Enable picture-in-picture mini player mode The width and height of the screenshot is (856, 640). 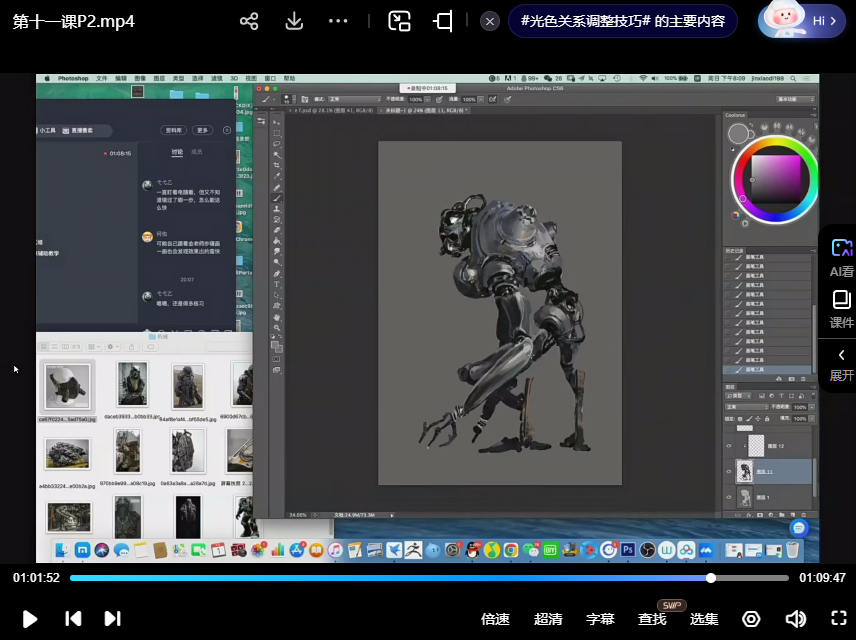pyautogui.click(x=400, y=21)
